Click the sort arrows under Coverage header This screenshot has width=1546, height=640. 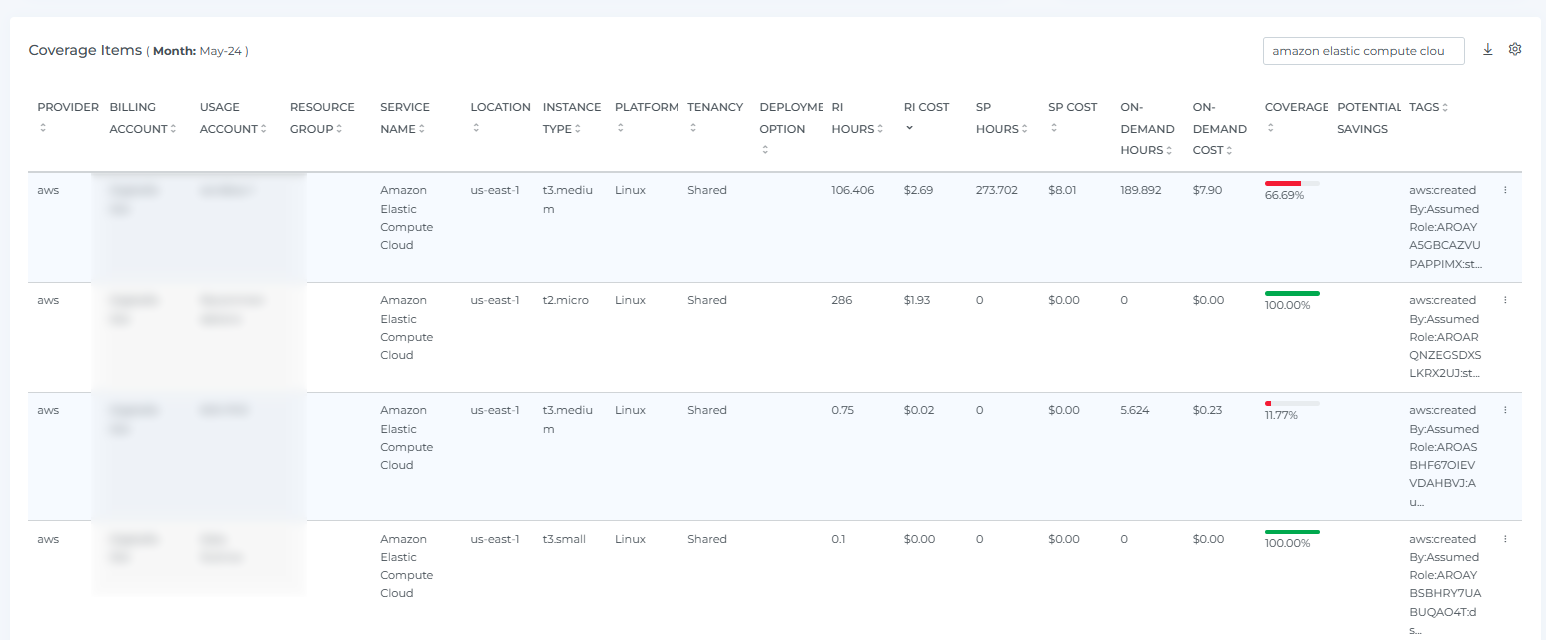(1270, 128)
